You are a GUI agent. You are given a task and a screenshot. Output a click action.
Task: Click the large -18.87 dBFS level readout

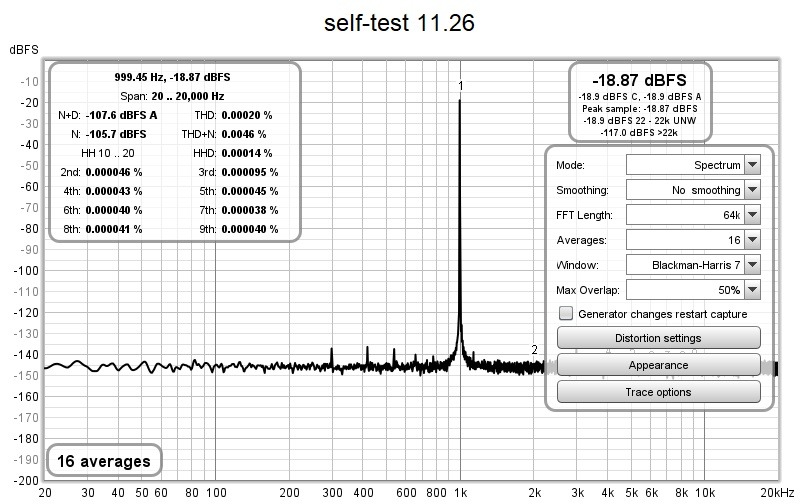click(639, 80)
